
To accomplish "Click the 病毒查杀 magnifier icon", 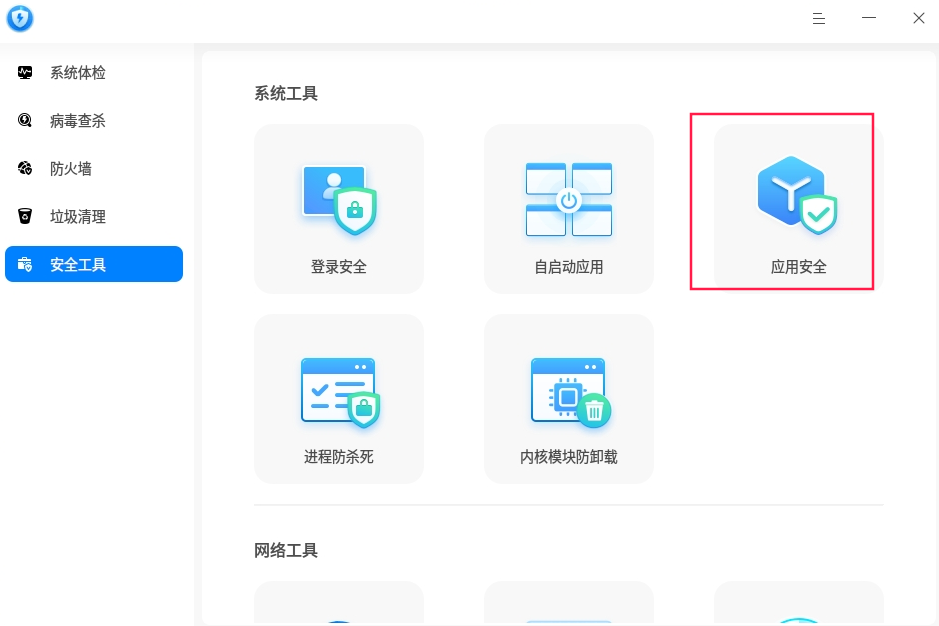I will pyautogui.click(x=25, y=120).
